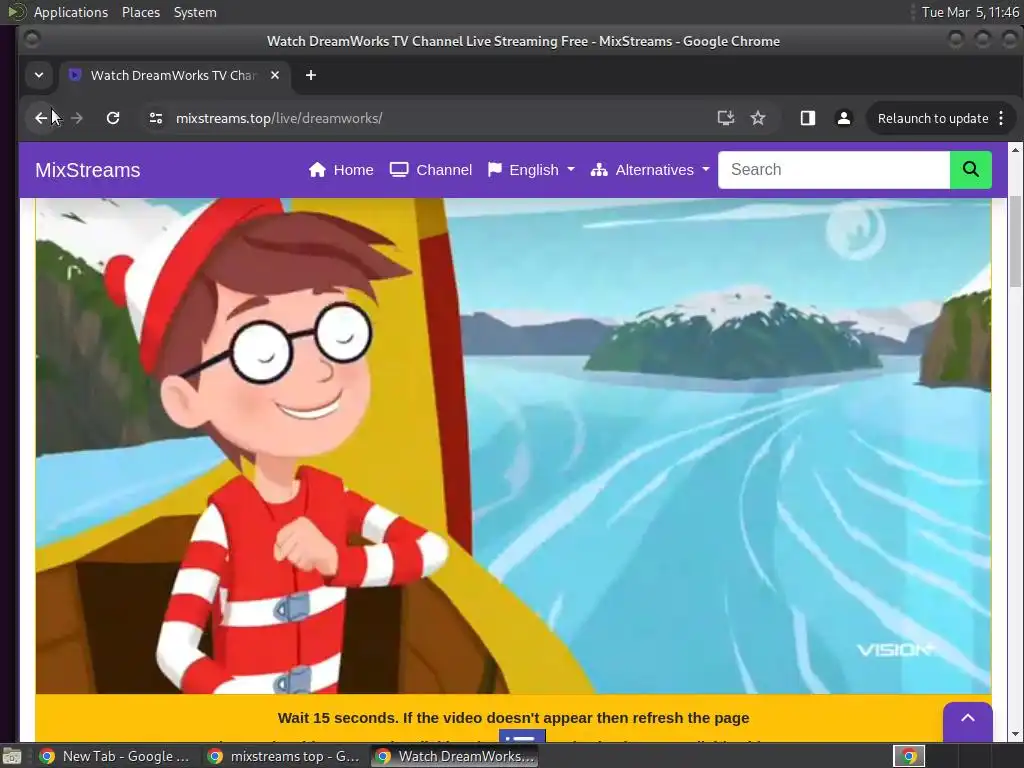Bookmark this page with the star icon
Viewport: 1024px width, 768px height.
[758, 118]
